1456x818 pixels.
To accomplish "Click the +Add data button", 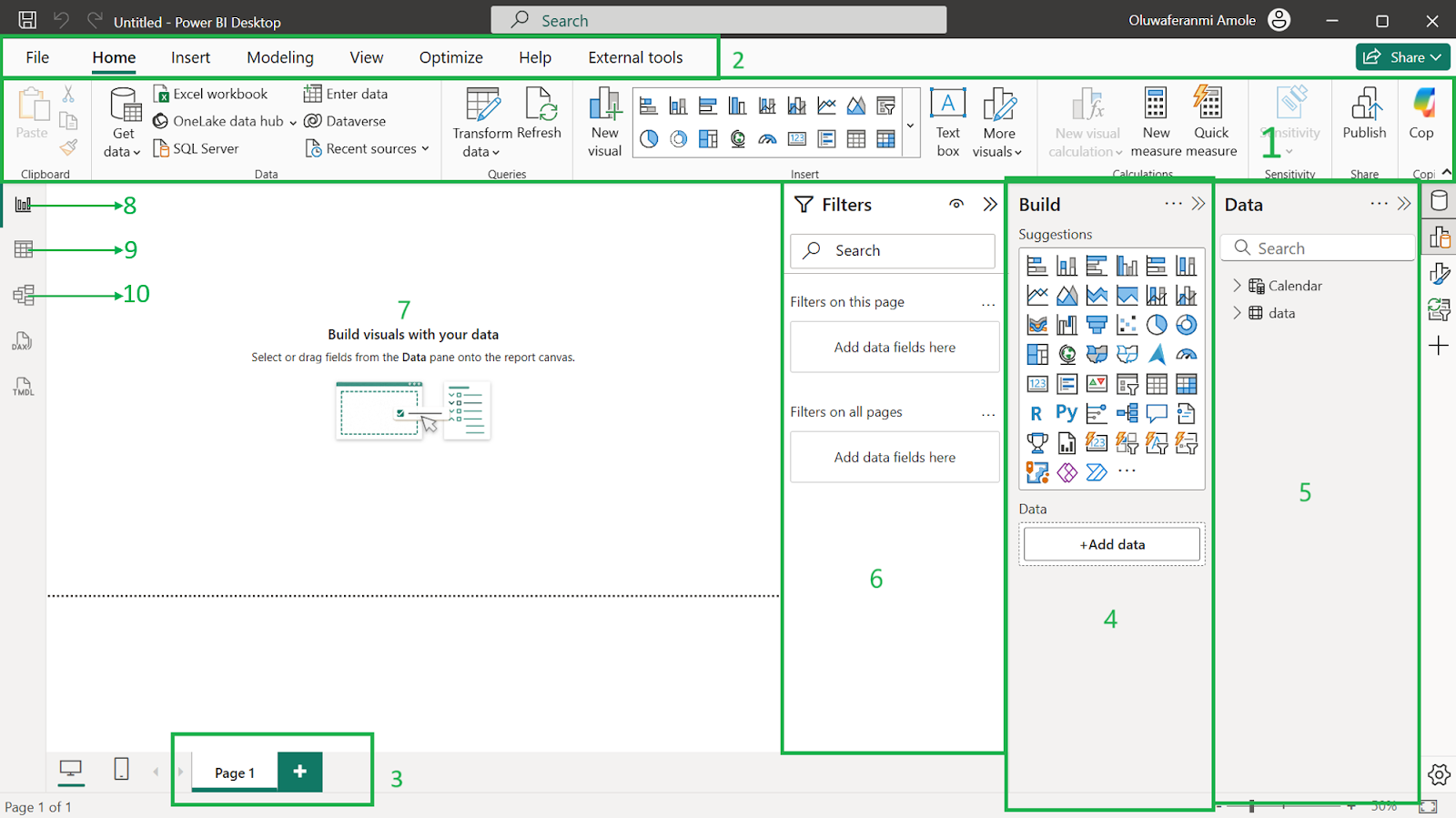I will (1112, 544).
